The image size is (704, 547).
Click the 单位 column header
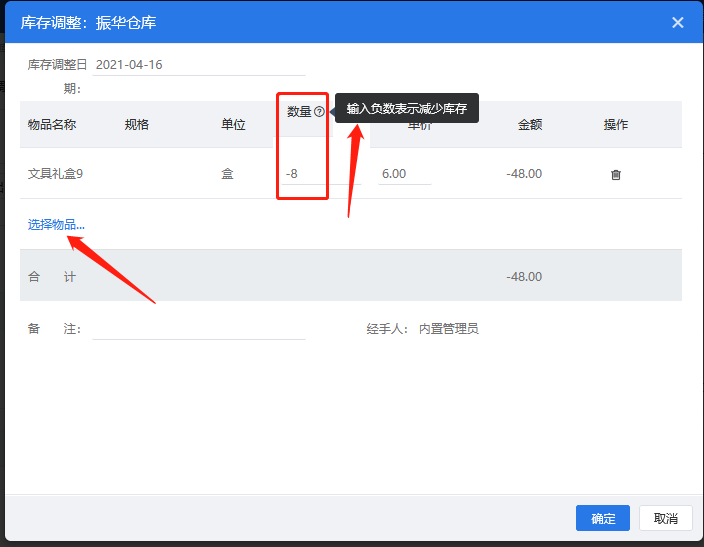click(x=233, y=124)
